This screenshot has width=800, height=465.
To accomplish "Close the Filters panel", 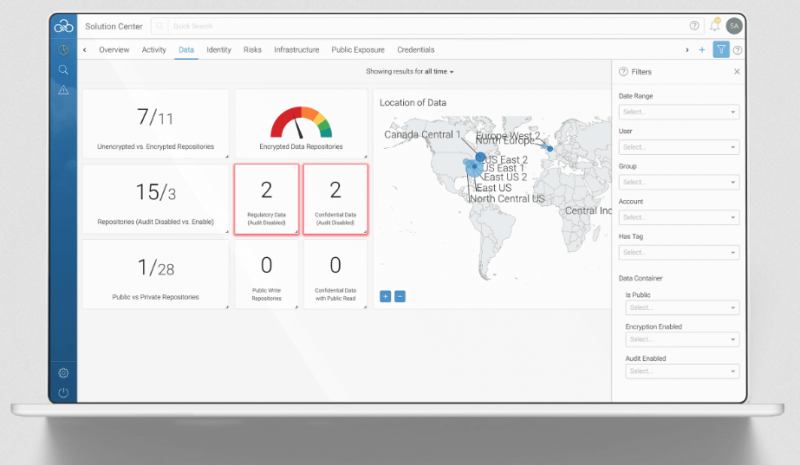I will 737,72.
